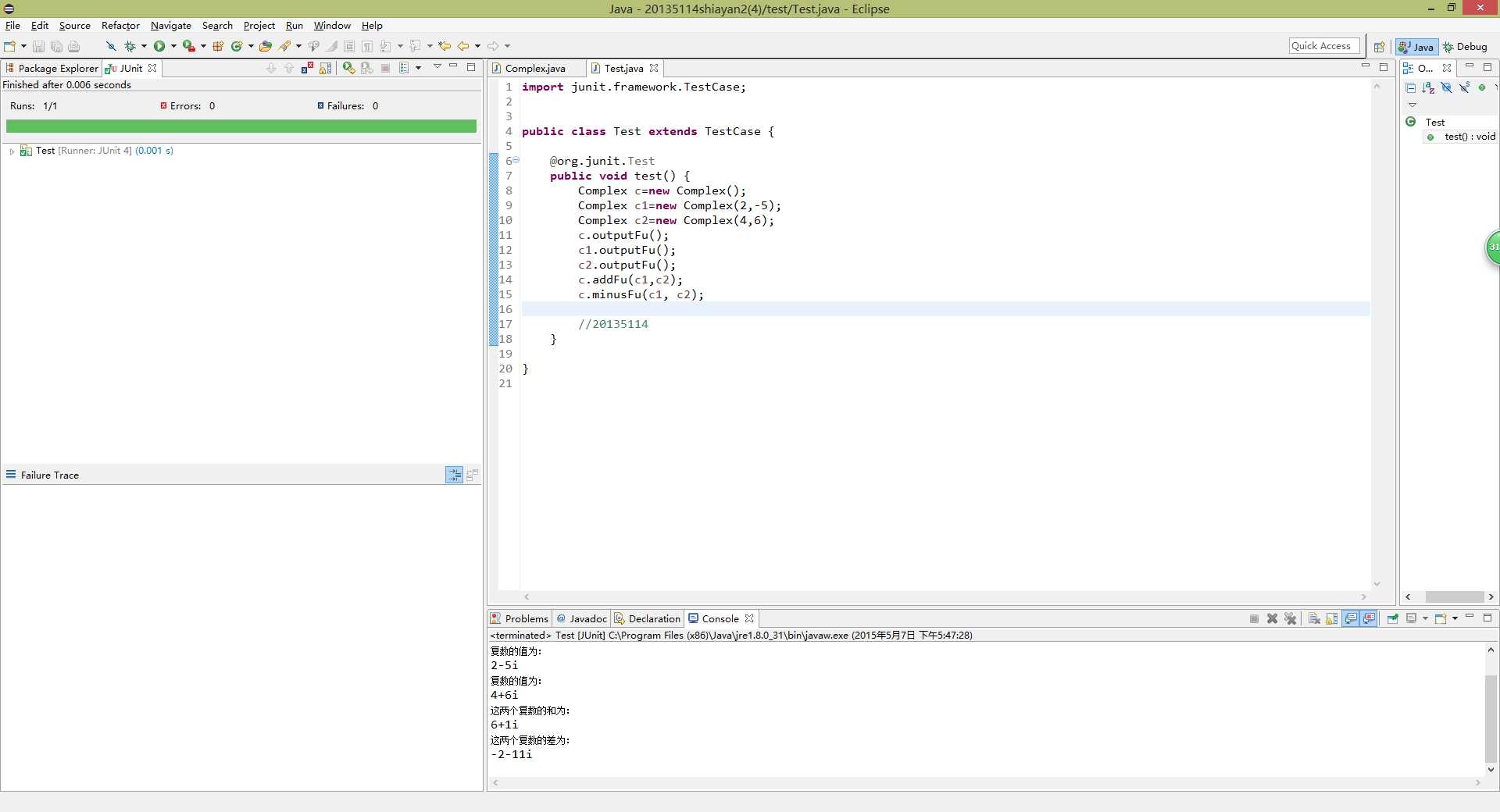1500x812 pixels.
Task: Click the Last Edit Location icon
Action: 445,46
